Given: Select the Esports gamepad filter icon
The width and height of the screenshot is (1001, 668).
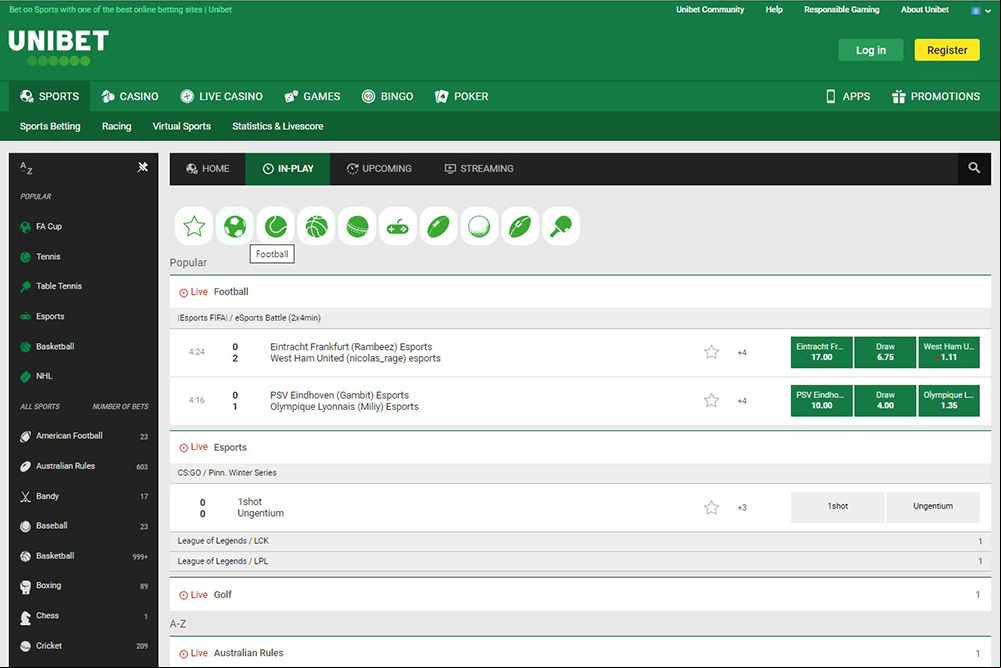Looking at the screenshot, I should point(398,226).
